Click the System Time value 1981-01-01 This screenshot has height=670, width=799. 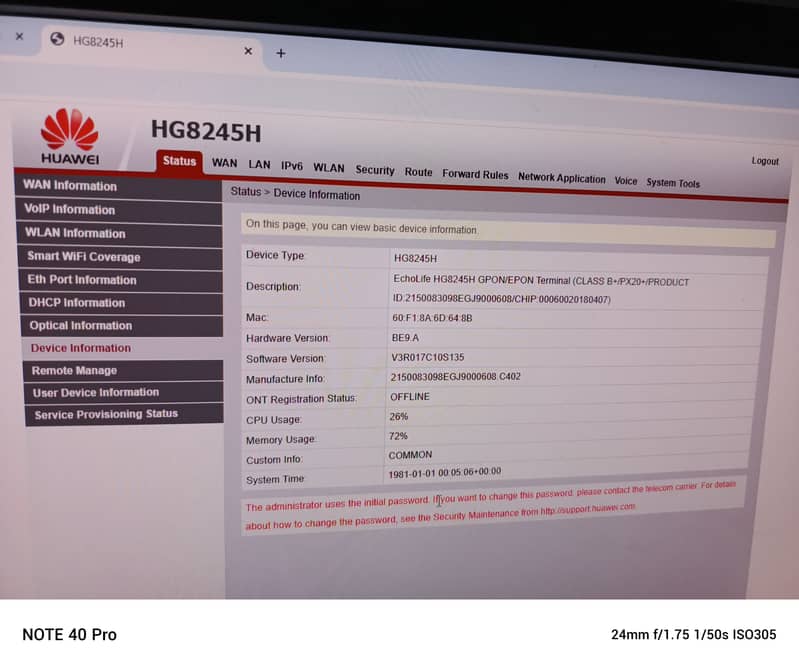444,473
